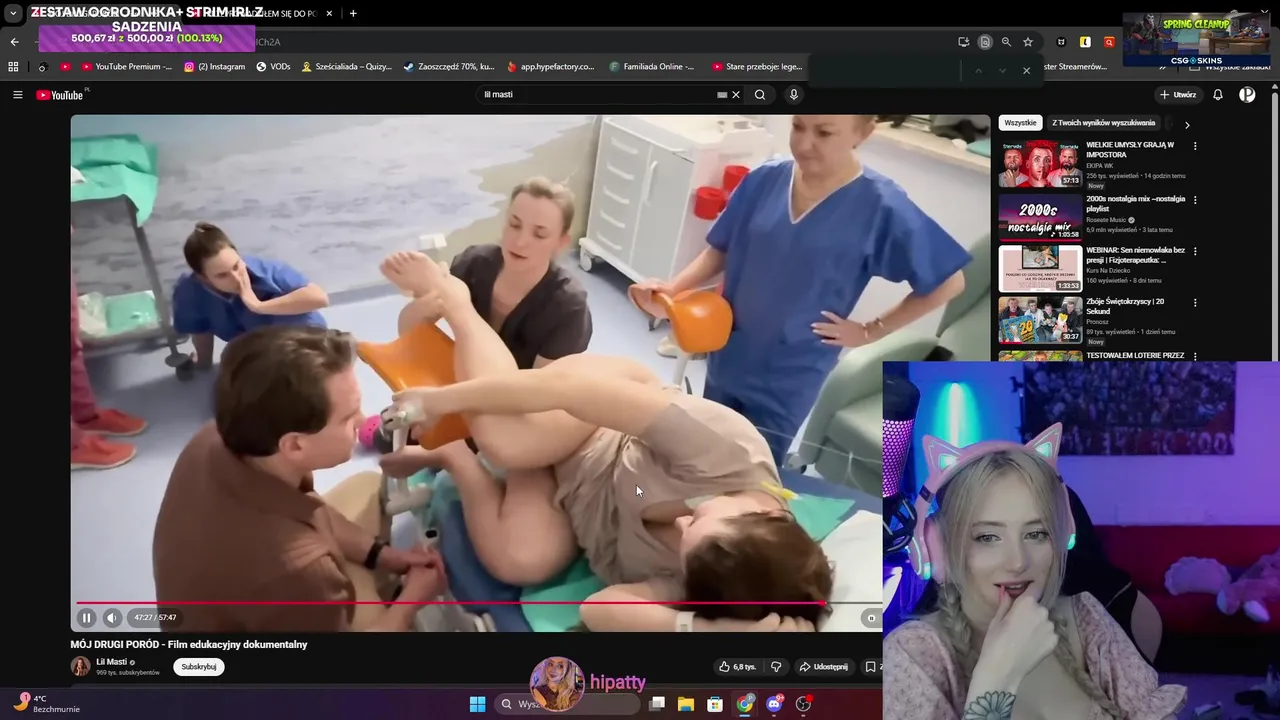Focus the YouTube search field with 'lil masti'
This screenshot has height=720, width=1280.
point(596,95)
